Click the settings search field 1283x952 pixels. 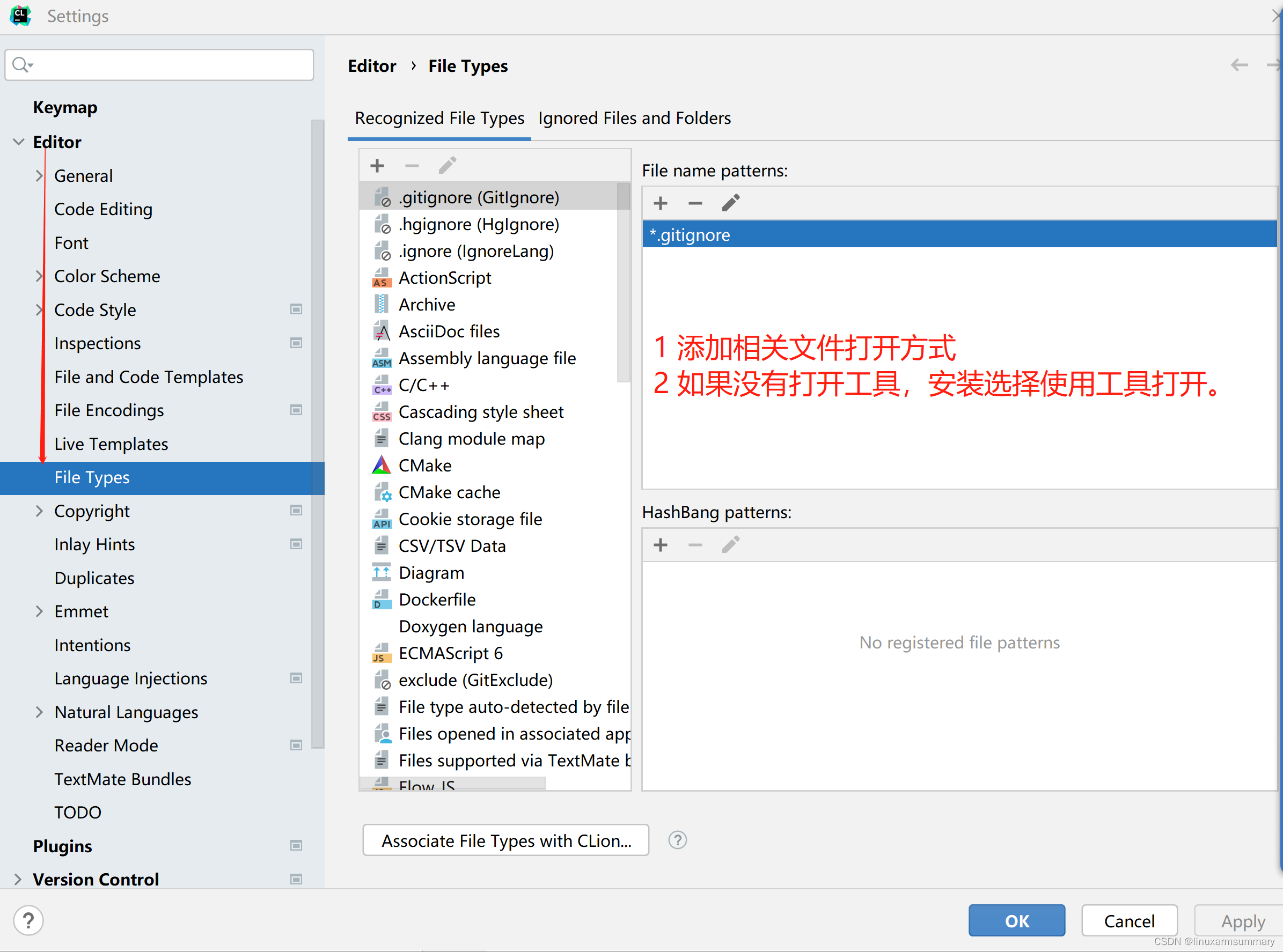(159, 64)
